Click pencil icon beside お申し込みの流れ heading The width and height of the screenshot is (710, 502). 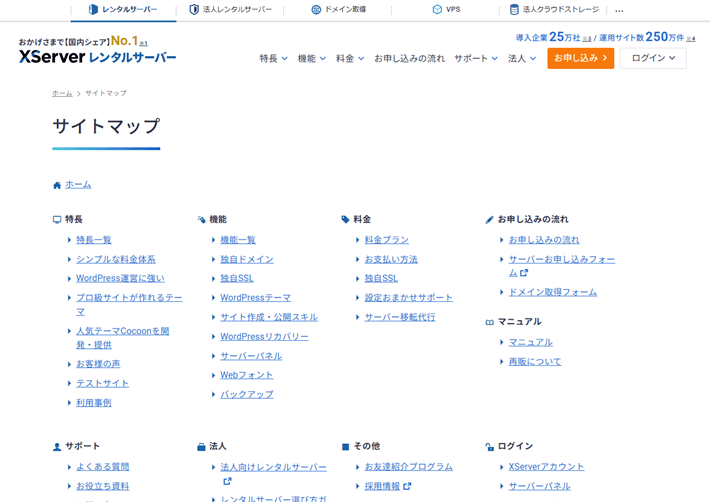[x=489, y=220]
